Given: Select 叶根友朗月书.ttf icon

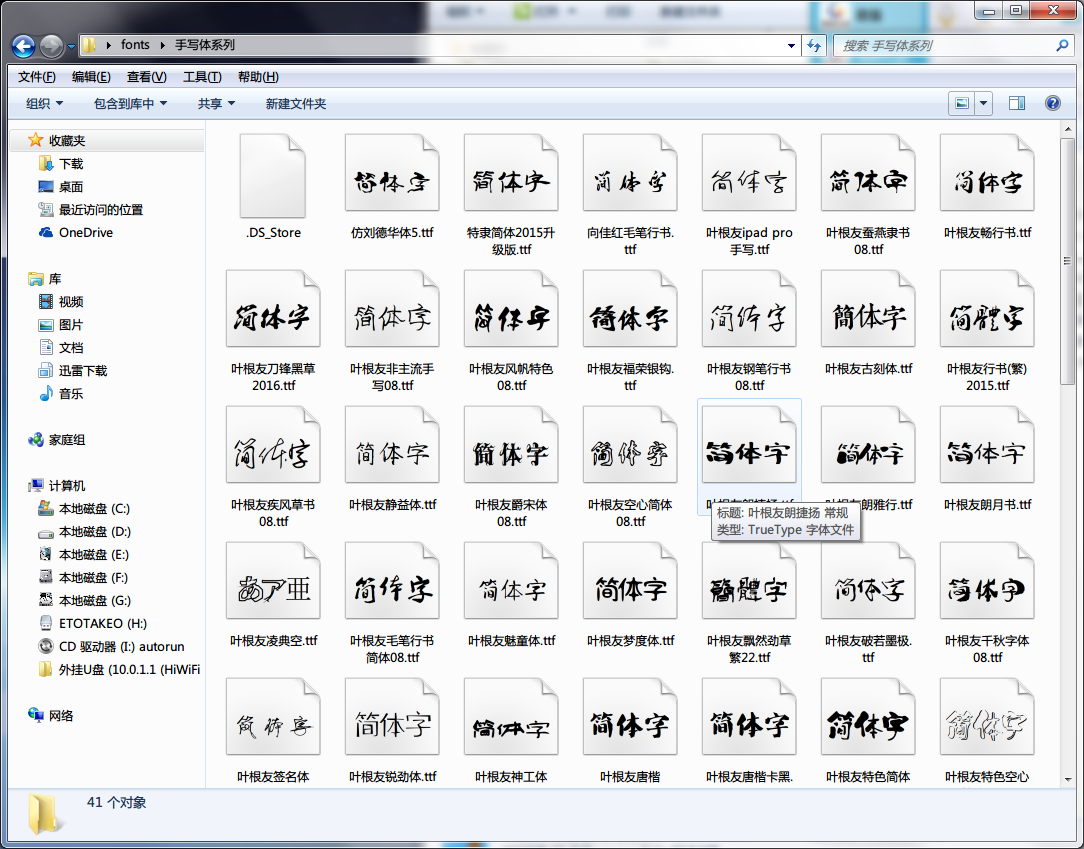Looking at the screenshot, I should coord(987,445).
